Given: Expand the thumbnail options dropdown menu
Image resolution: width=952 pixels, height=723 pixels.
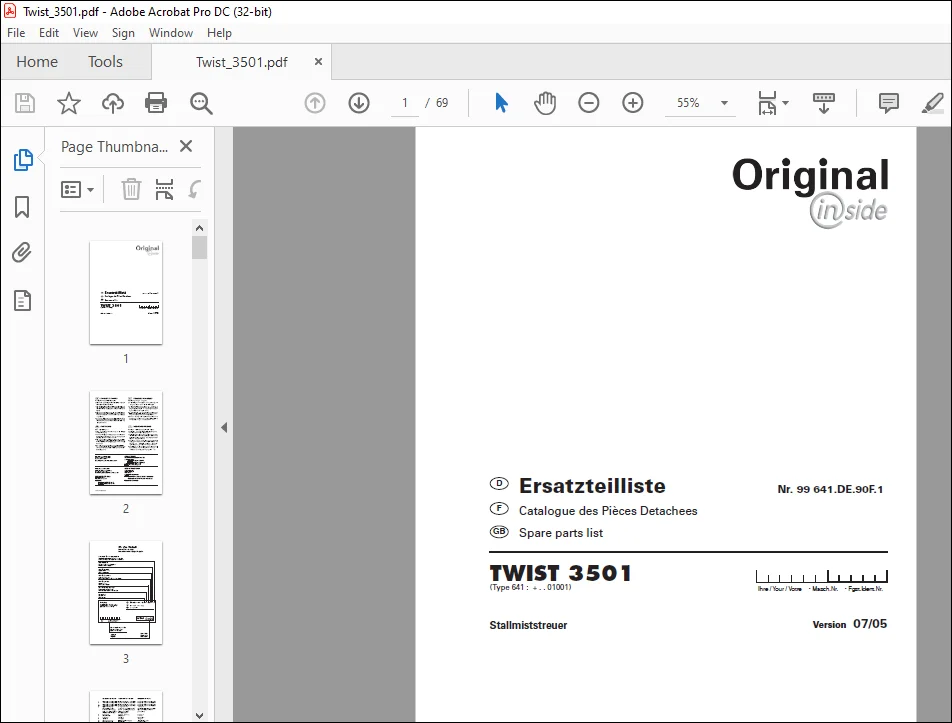Looking at the screenshot, I should click(x=78, y=190).
